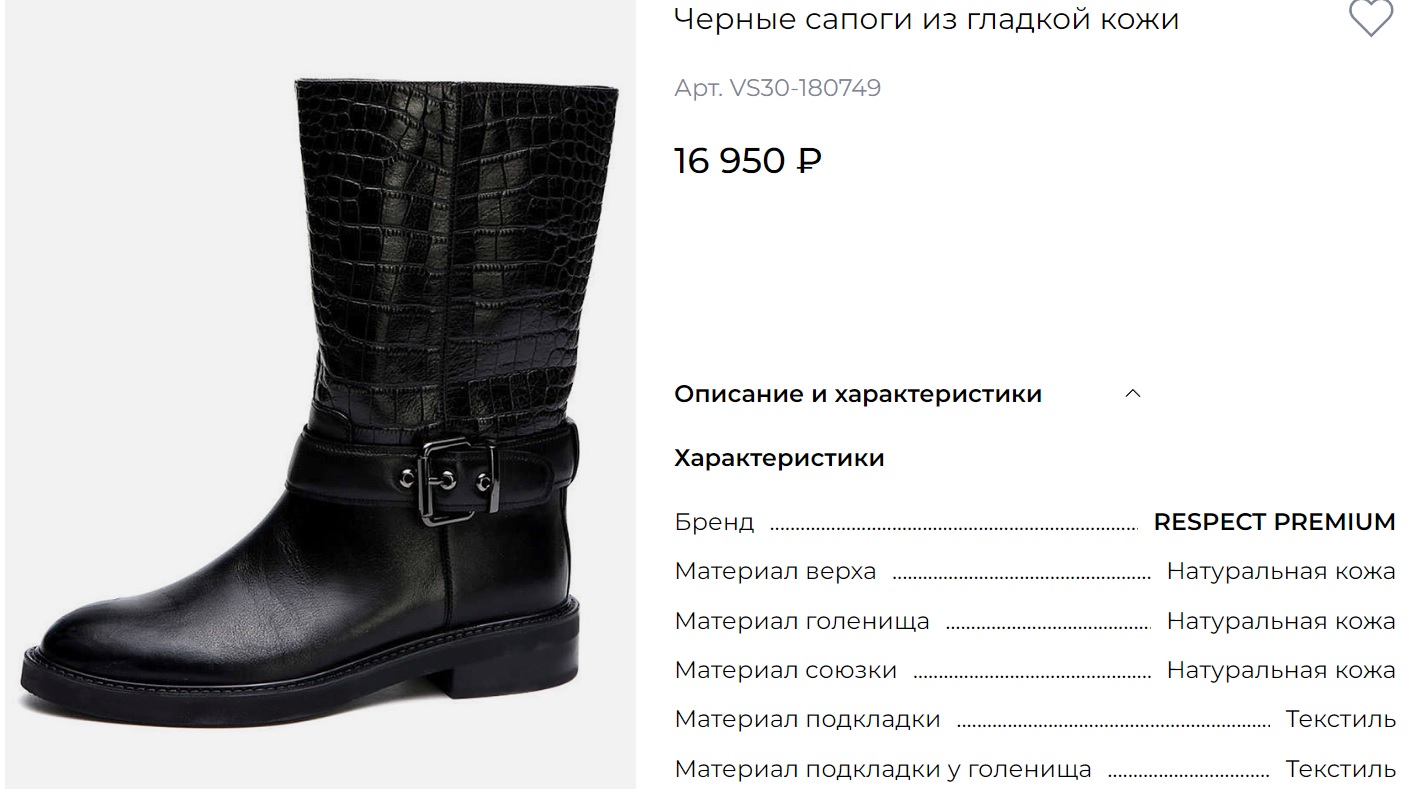Click Натуральная кожа value for Материал голенища
Image resolution: width=1415 pixels, height=789 pixels.
(x=1281, y=621)
